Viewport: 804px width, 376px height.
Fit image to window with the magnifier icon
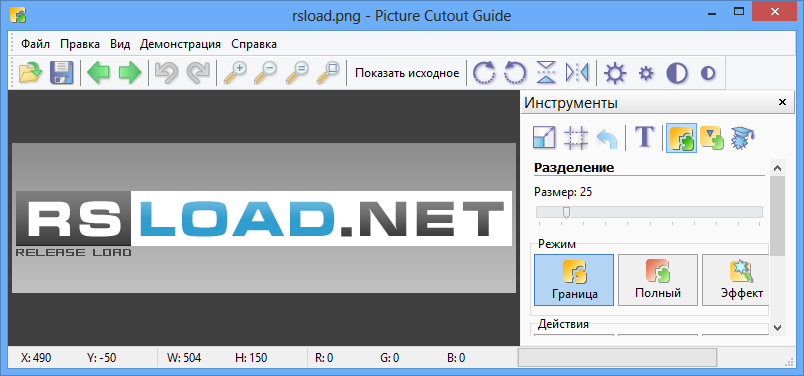[328, 73]
